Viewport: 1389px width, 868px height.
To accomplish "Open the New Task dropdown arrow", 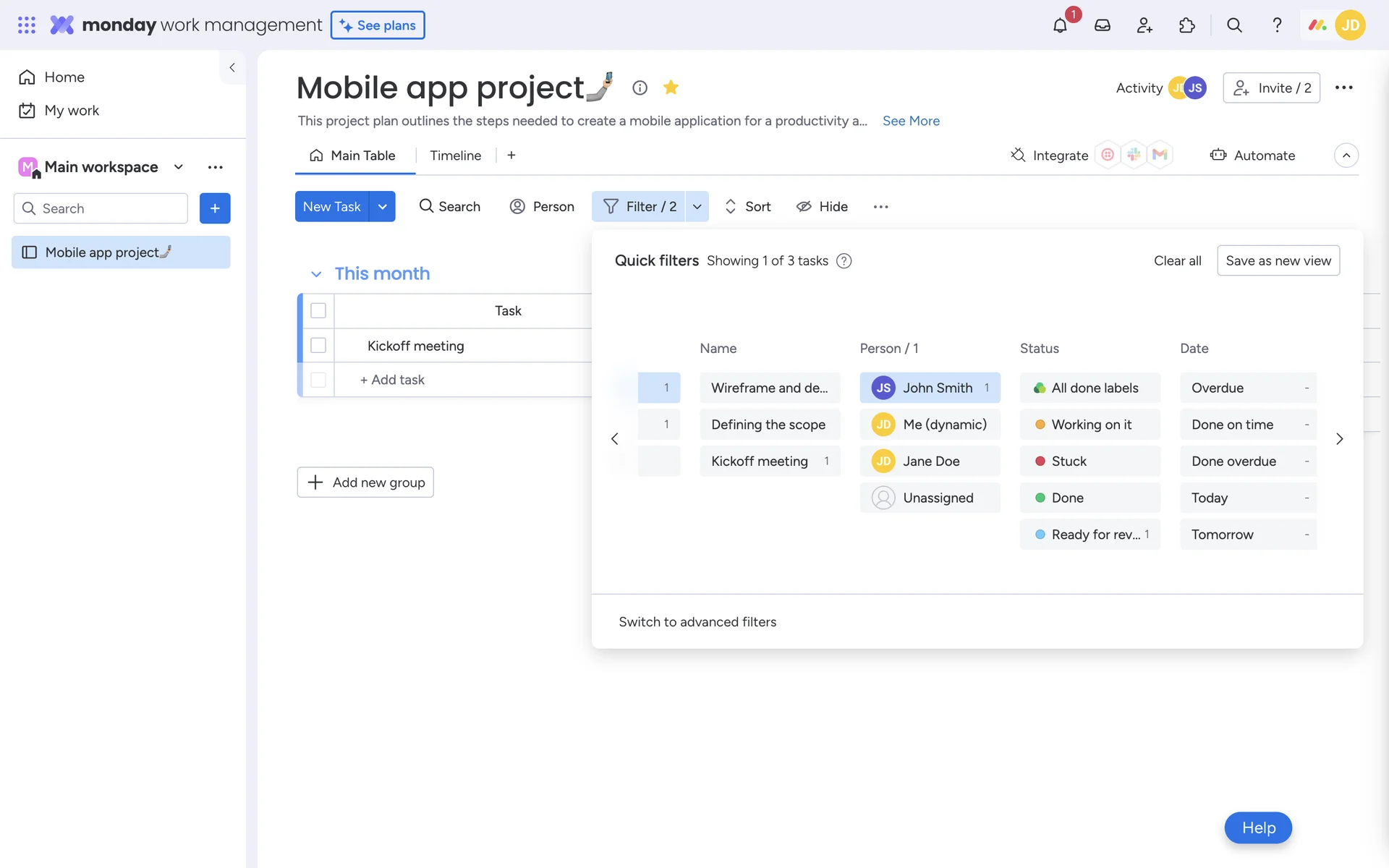I will coord(382,207).
